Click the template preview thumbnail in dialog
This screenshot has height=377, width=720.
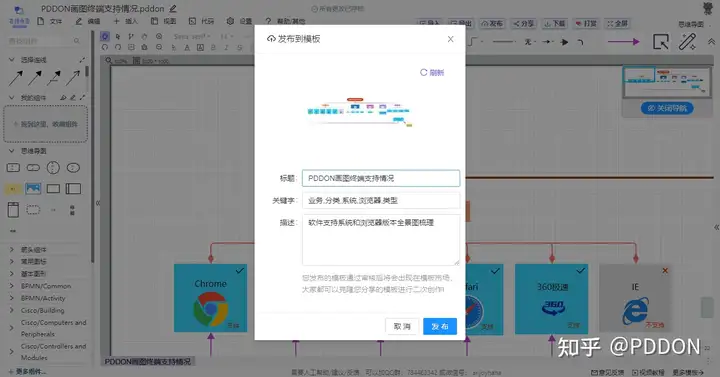point(360,112)
